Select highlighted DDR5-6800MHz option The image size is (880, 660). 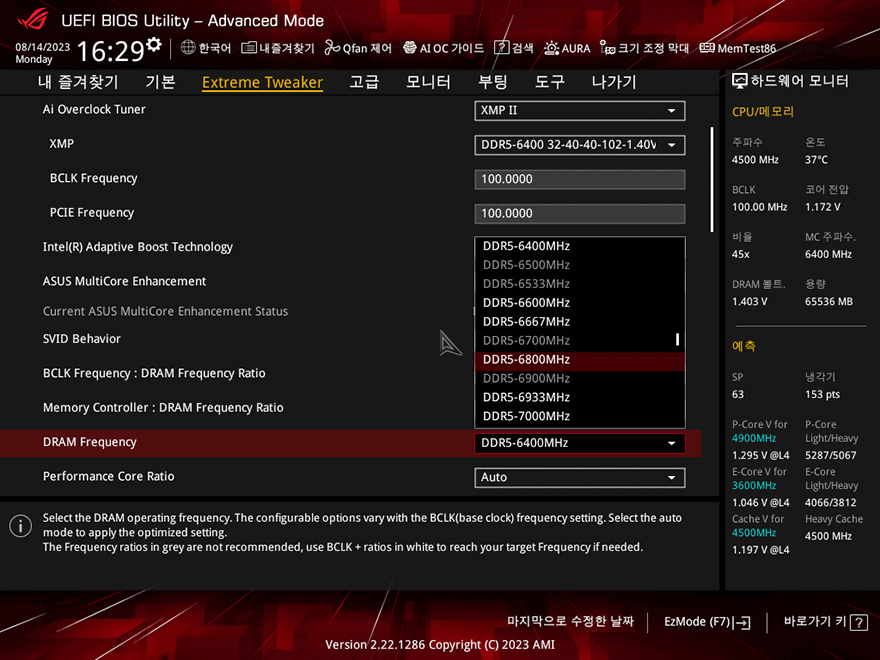coord(580,360)
